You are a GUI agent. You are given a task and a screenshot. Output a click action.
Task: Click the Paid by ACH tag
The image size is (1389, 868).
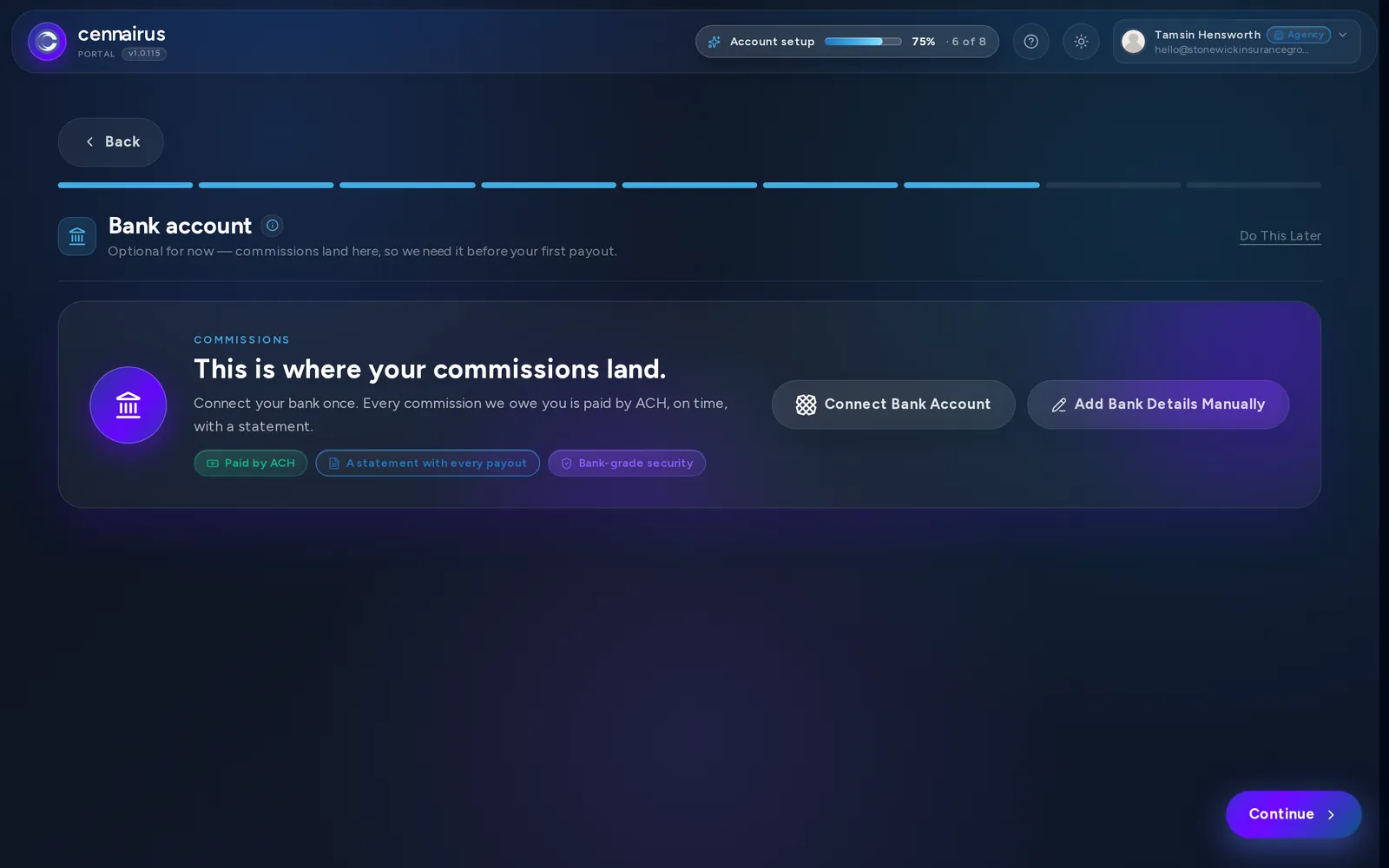[x=251, y=463]
